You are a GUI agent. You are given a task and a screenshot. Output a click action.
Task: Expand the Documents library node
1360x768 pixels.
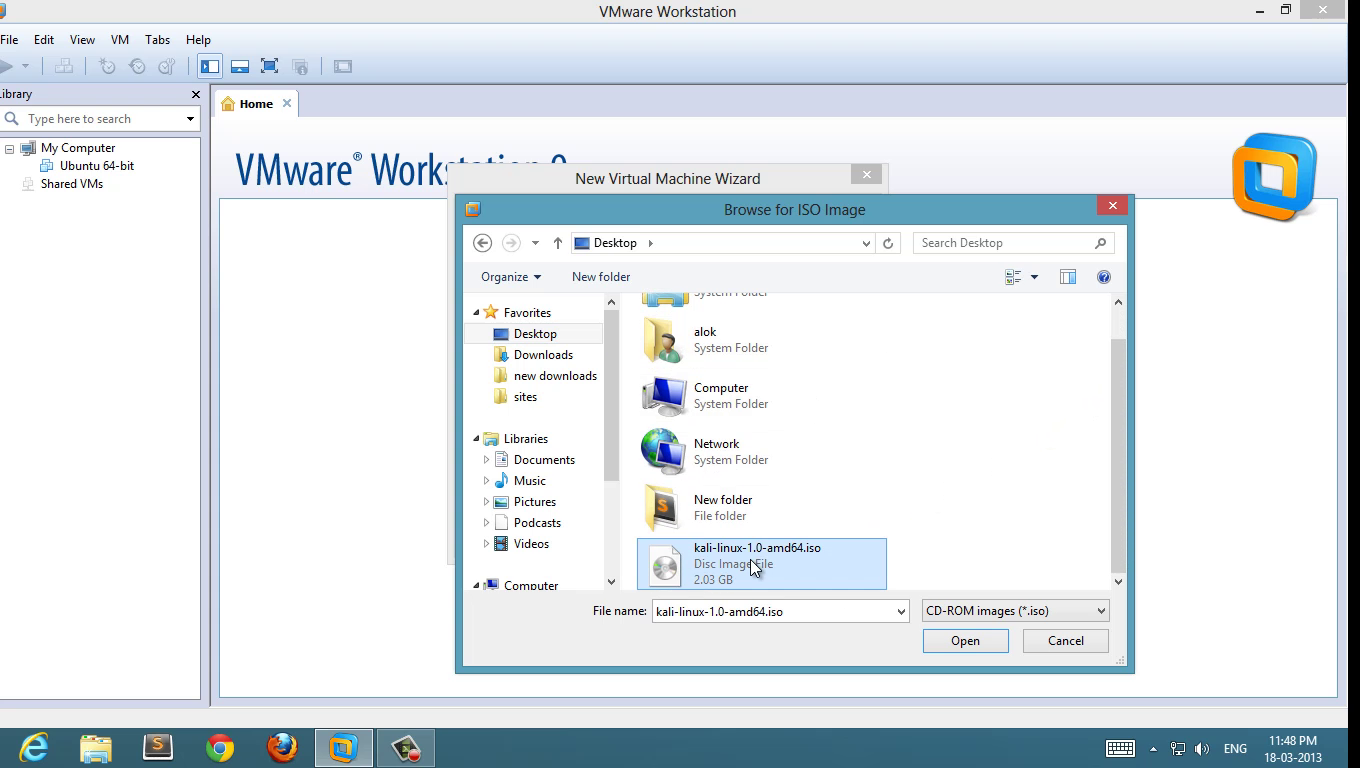pos(487,460)
